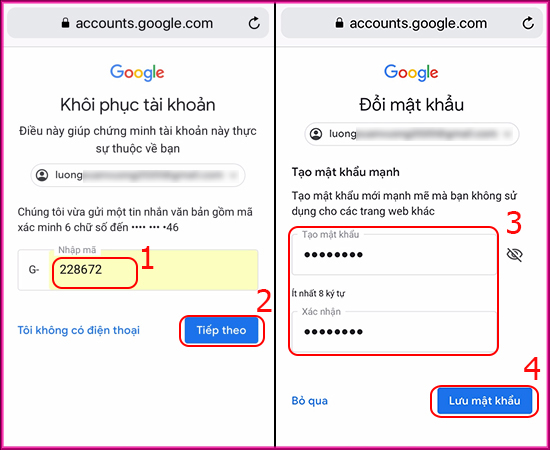Tap the left accounts.google.com address bar
This screenshot has height=450, width=550.
pos(138,23)
